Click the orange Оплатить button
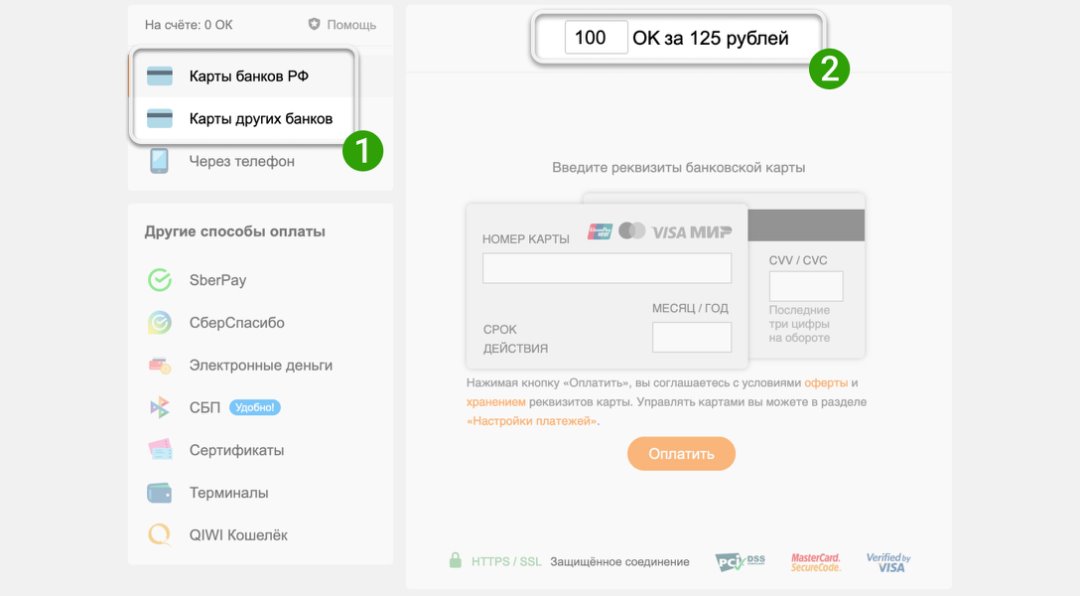Viewport: 1080px width, 596px height. [x=681, y=453]
